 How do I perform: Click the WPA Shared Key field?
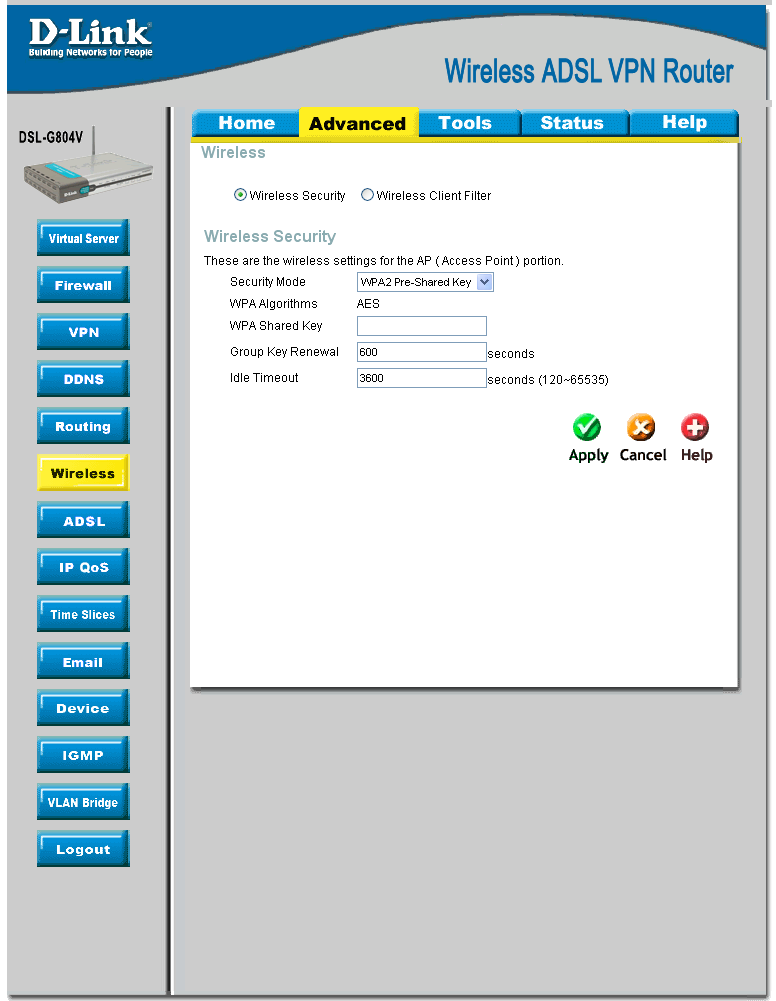coord(422,326)
